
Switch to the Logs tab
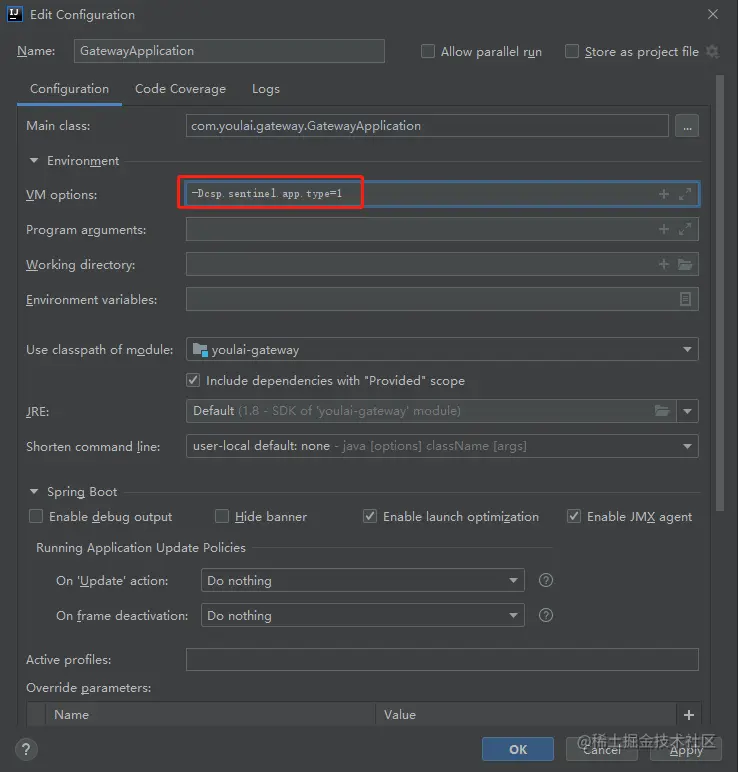coord(266,89)
